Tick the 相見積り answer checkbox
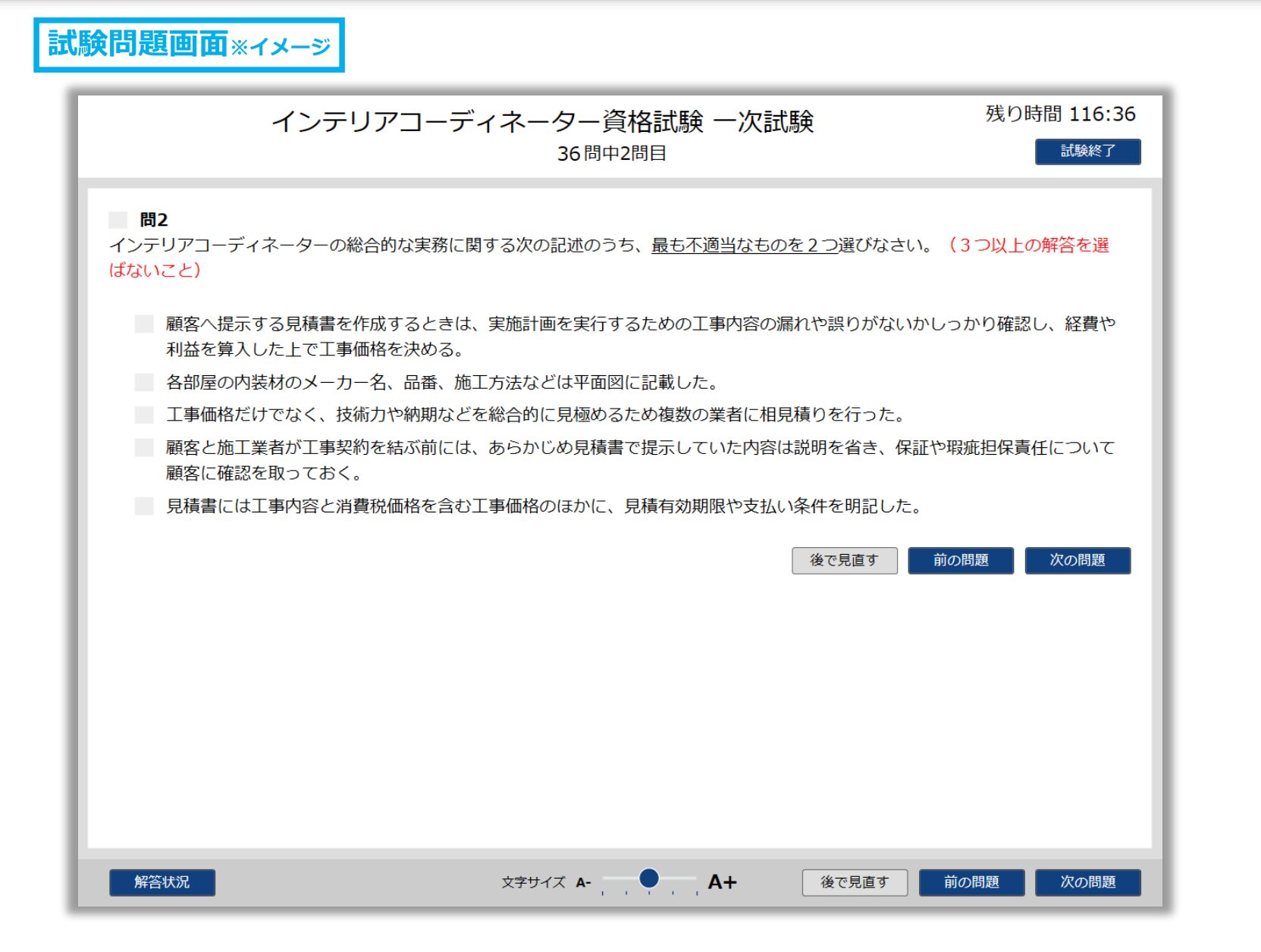The height and width of the screenshot is (952, 1261). pos(144,415)
